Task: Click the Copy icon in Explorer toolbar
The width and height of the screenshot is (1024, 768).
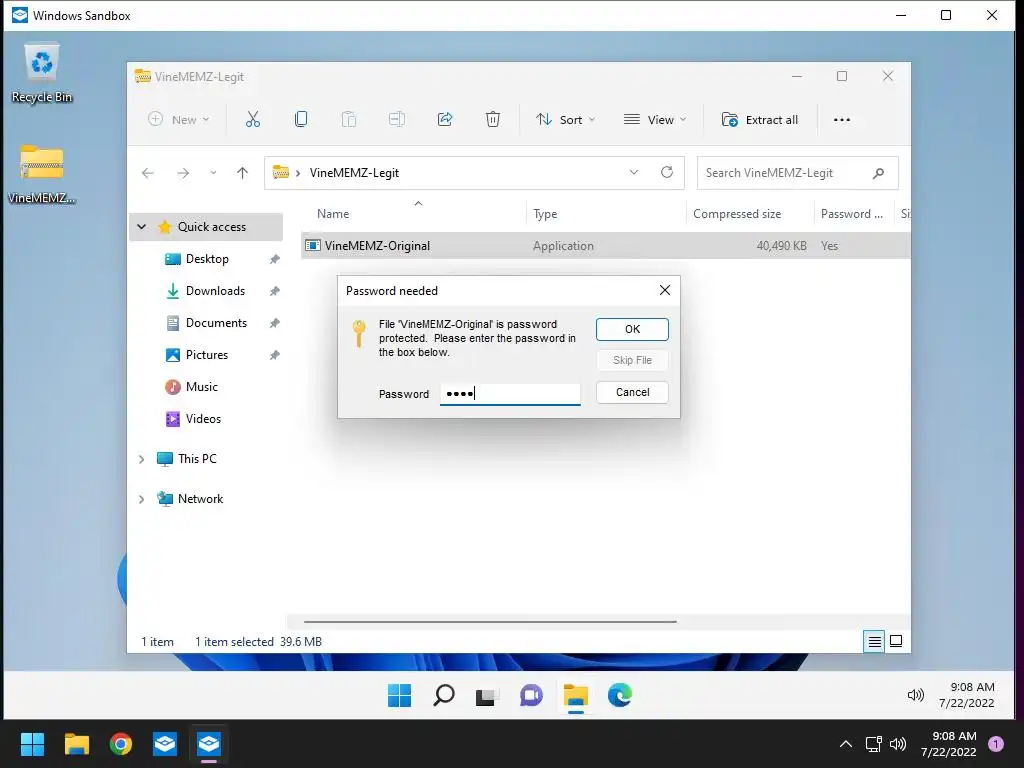Action: pyautogui.click(x=301, y=120)
